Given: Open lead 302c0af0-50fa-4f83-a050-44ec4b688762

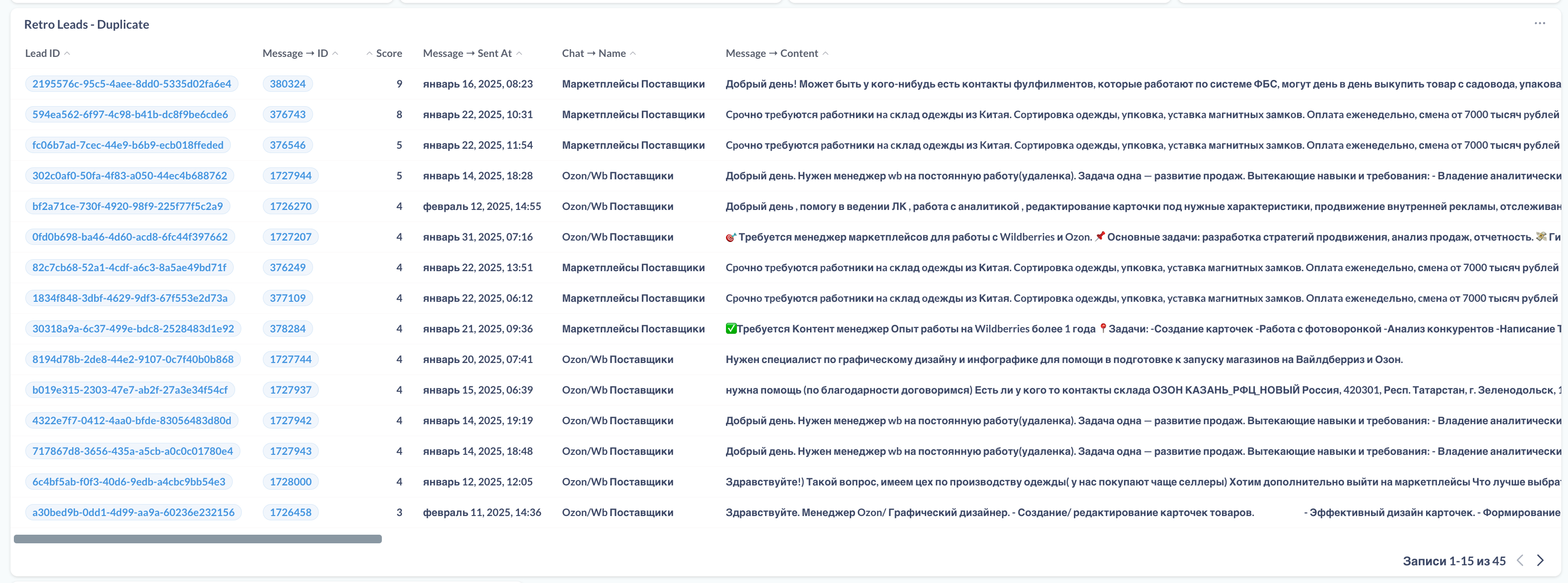Looking at the screenshot, I should pos(129,176).
